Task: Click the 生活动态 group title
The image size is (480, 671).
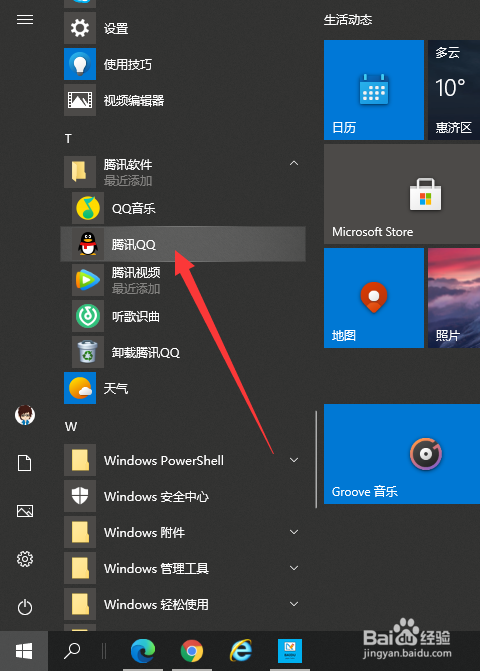Action: click(348, 20)
